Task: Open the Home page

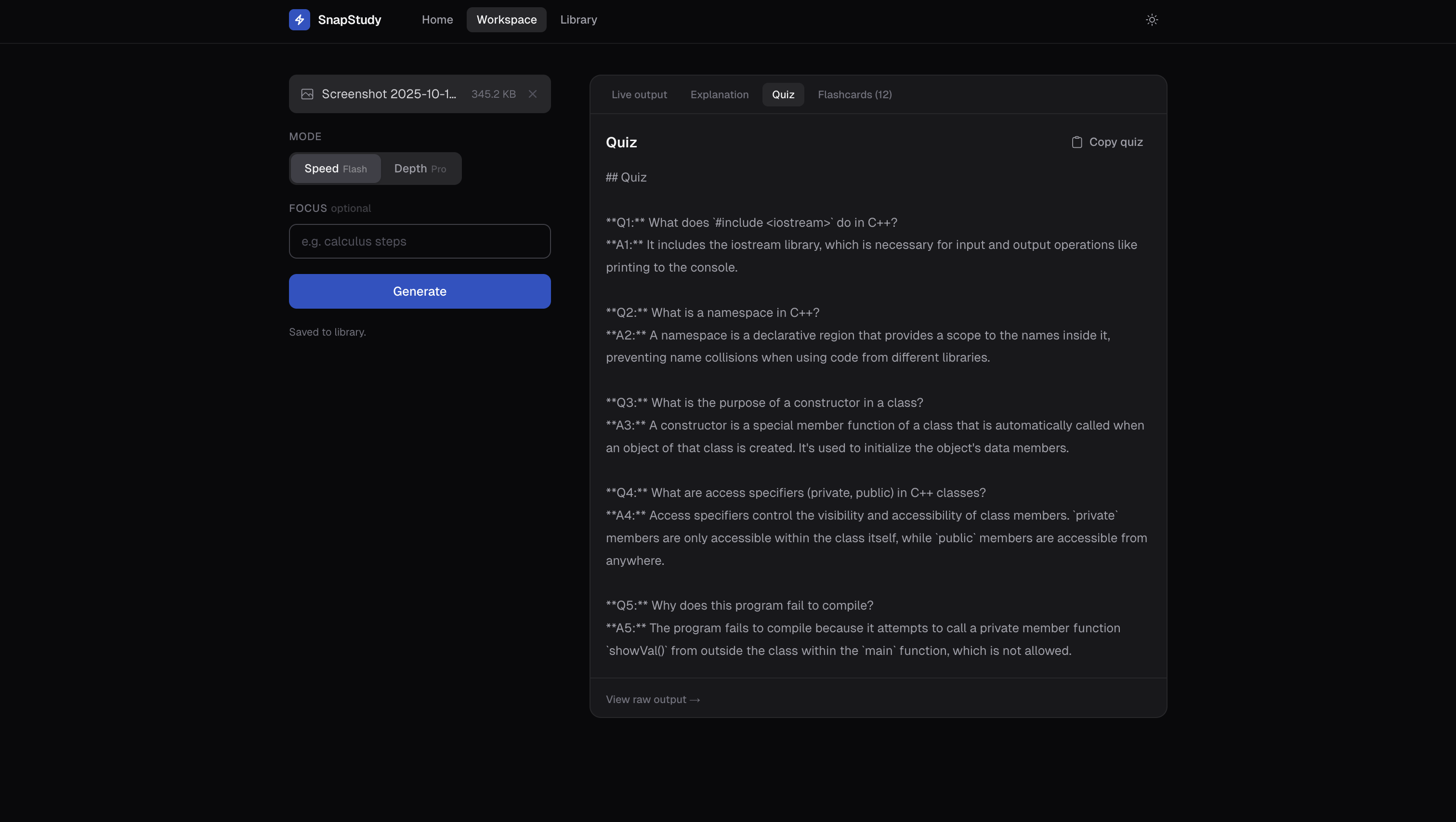Action: (x=437, y=20)
